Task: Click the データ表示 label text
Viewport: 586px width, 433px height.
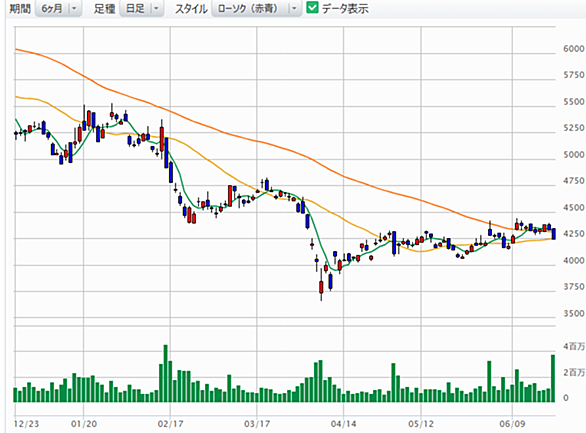Action: coord(345,8)
